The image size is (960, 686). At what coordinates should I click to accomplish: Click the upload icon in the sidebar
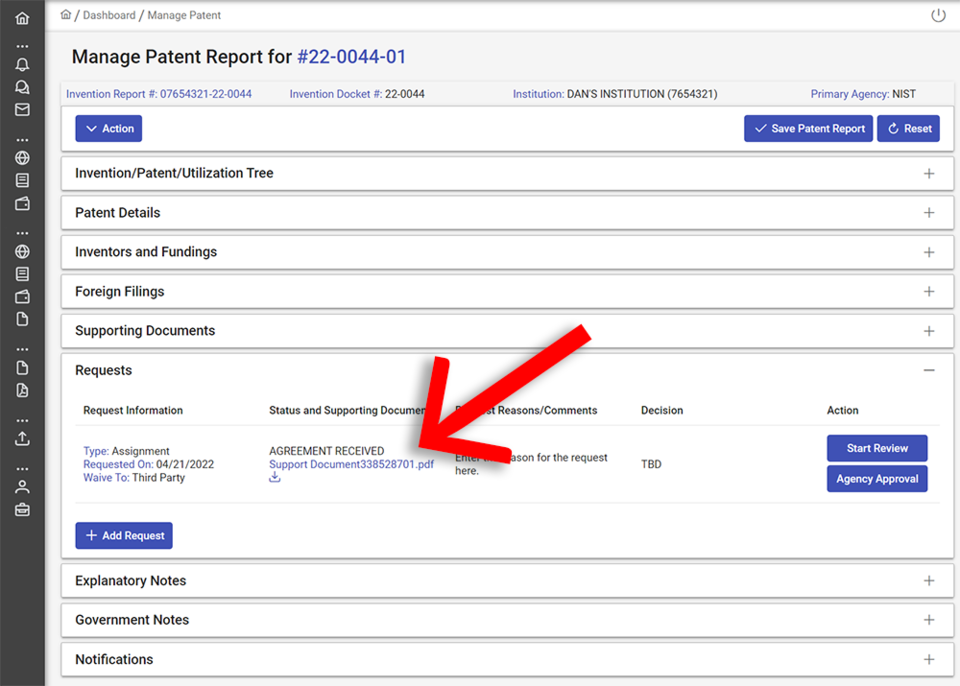tap(22, 438)
